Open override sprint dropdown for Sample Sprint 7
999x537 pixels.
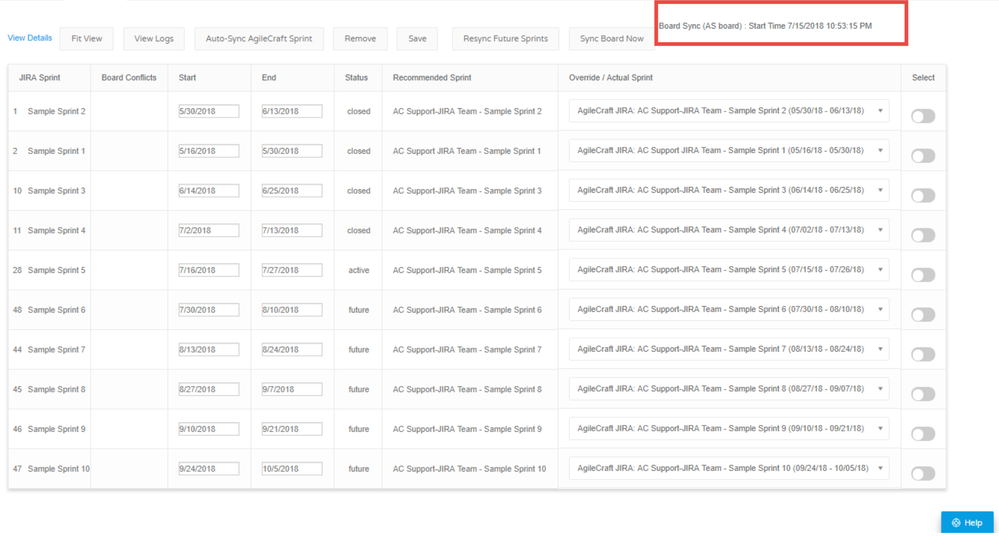pos(729,349)
